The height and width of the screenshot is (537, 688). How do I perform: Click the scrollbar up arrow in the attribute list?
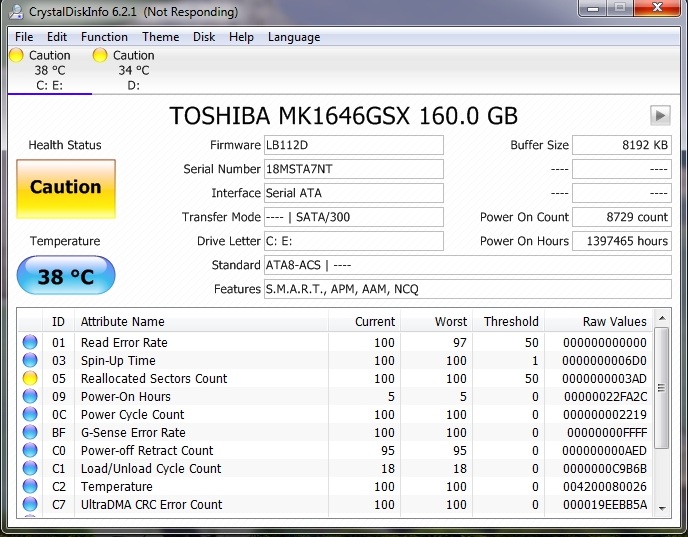coord(662,320)
